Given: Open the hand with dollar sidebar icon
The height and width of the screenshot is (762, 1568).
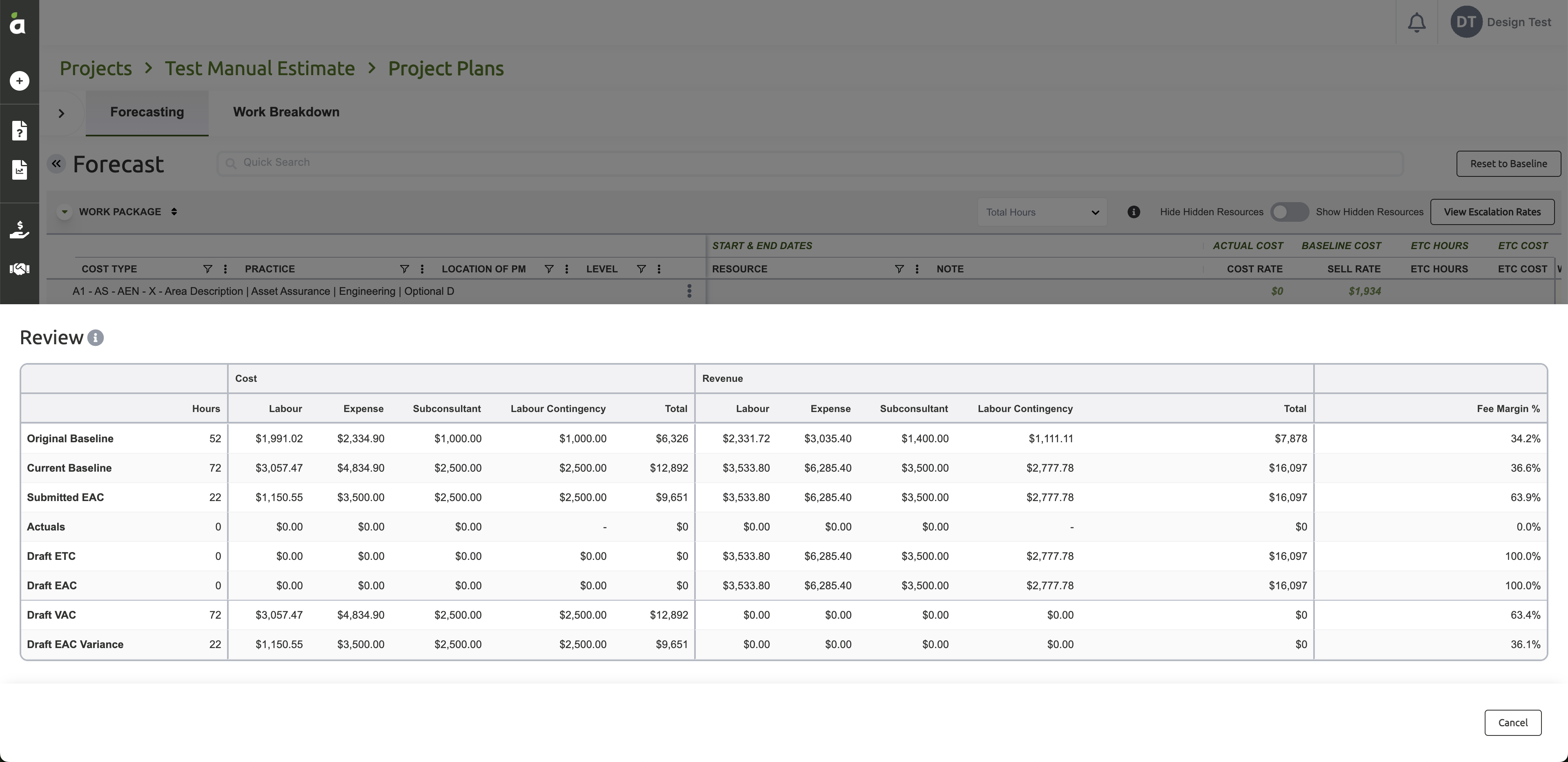Looking at the screenshot, I should (20, 230).
